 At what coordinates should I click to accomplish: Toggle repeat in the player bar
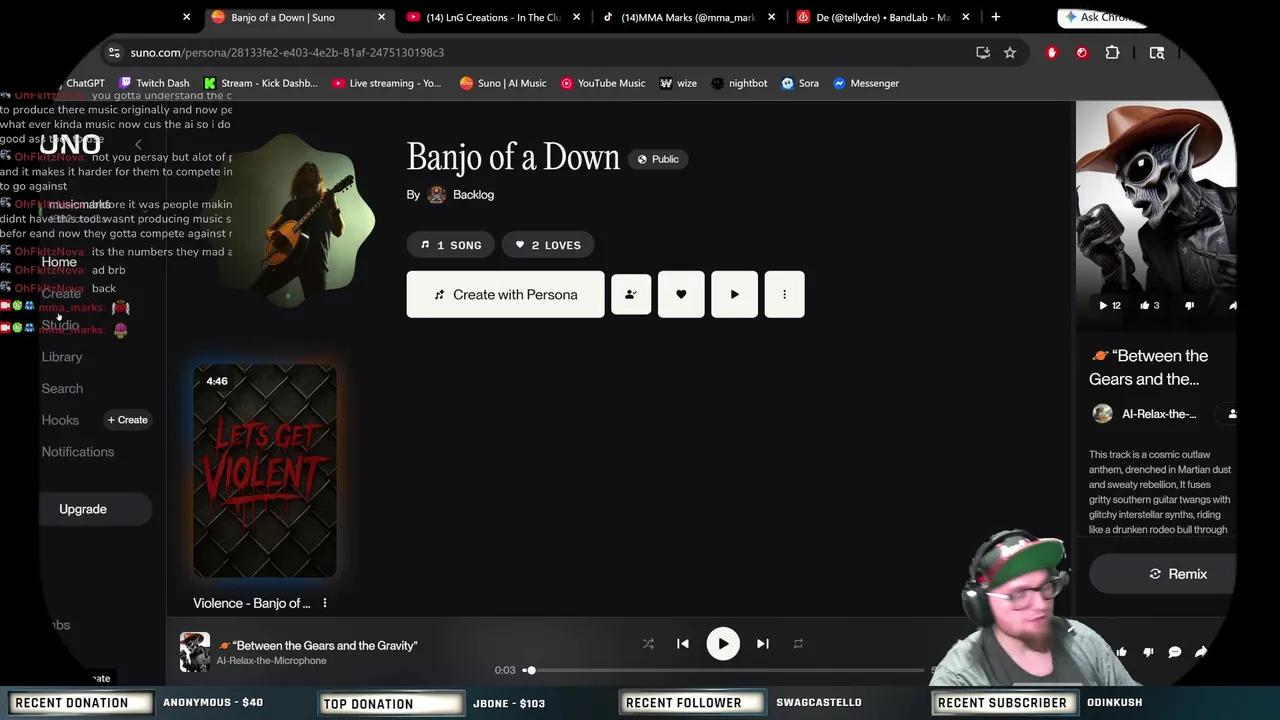798,644
